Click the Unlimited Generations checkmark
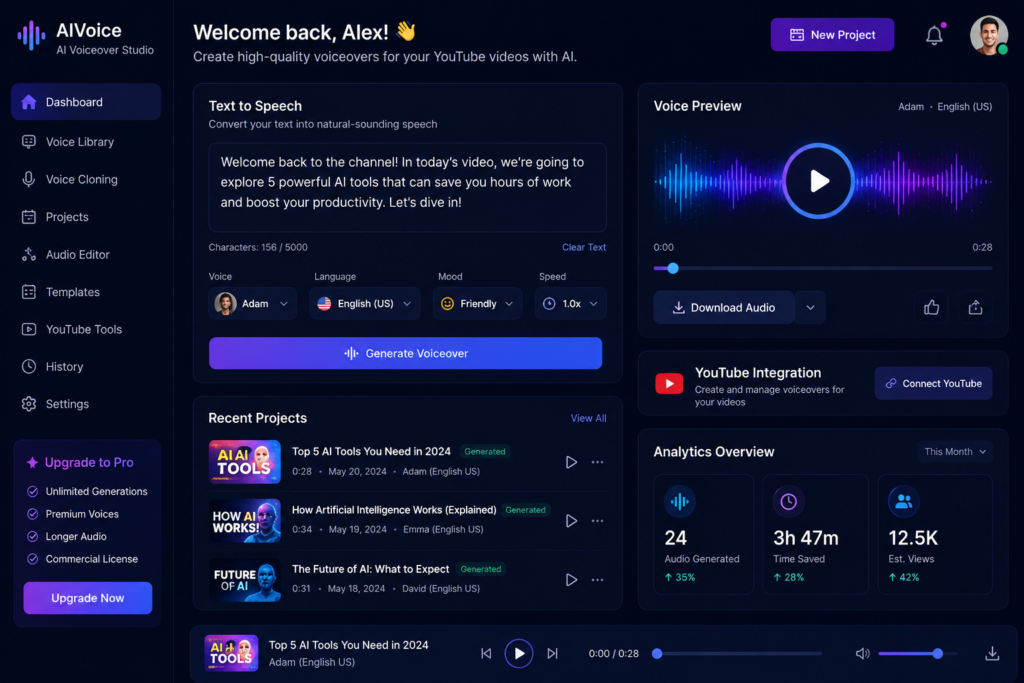The height and width of the screenshot is (683, 1024). pyautogui.click(x=32, y=492)
